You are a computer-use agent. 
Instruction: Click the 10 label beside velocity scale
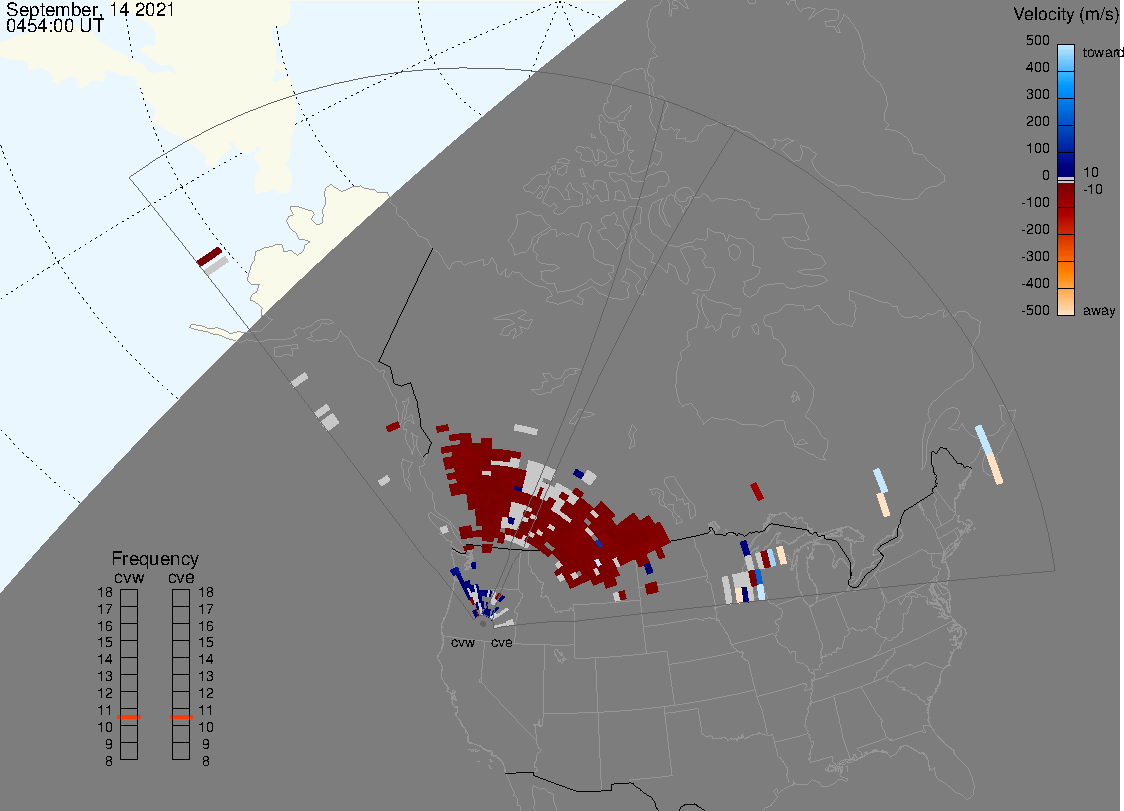pos(1090,172)
